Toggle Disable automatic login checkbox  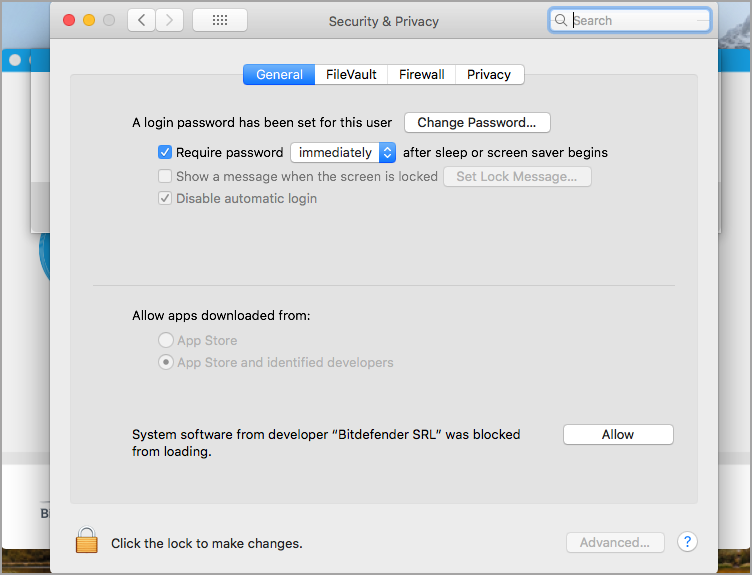click(x=164, y=198)
